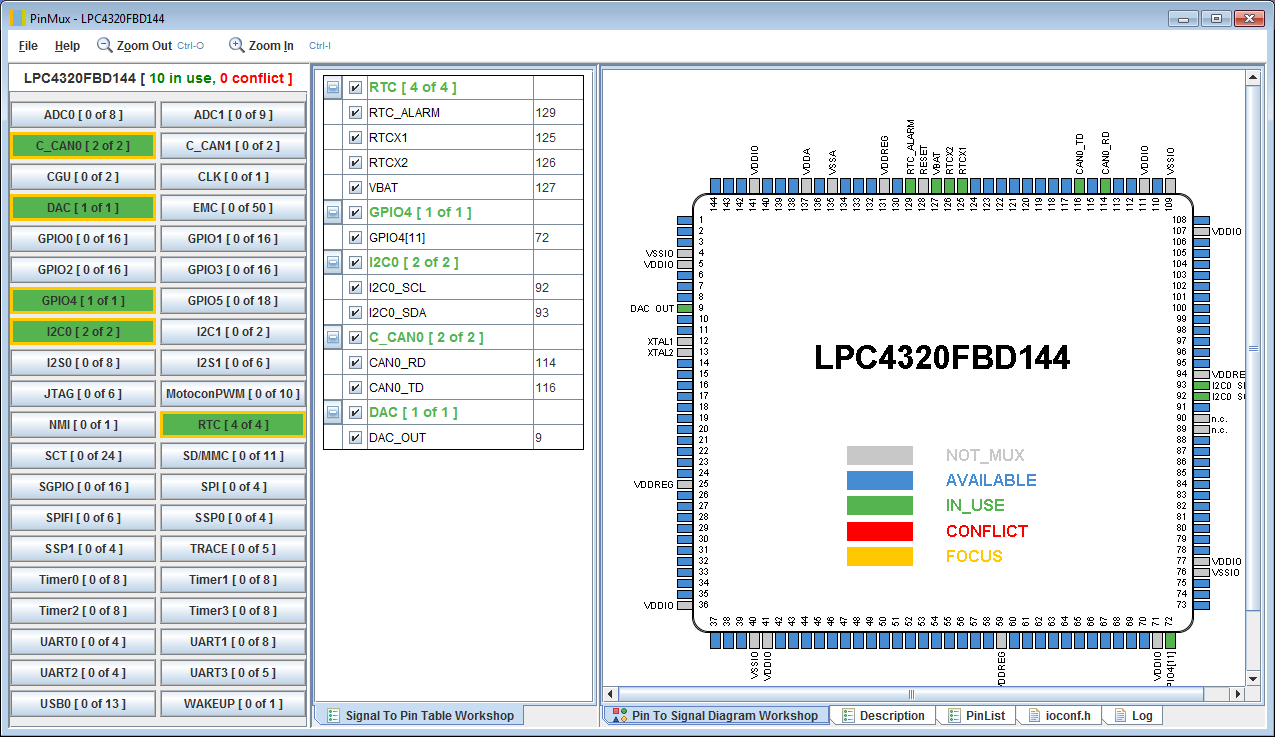Click the green IN_USE legend swatch
Screen dimensions: 1275x737
(879, 506)
